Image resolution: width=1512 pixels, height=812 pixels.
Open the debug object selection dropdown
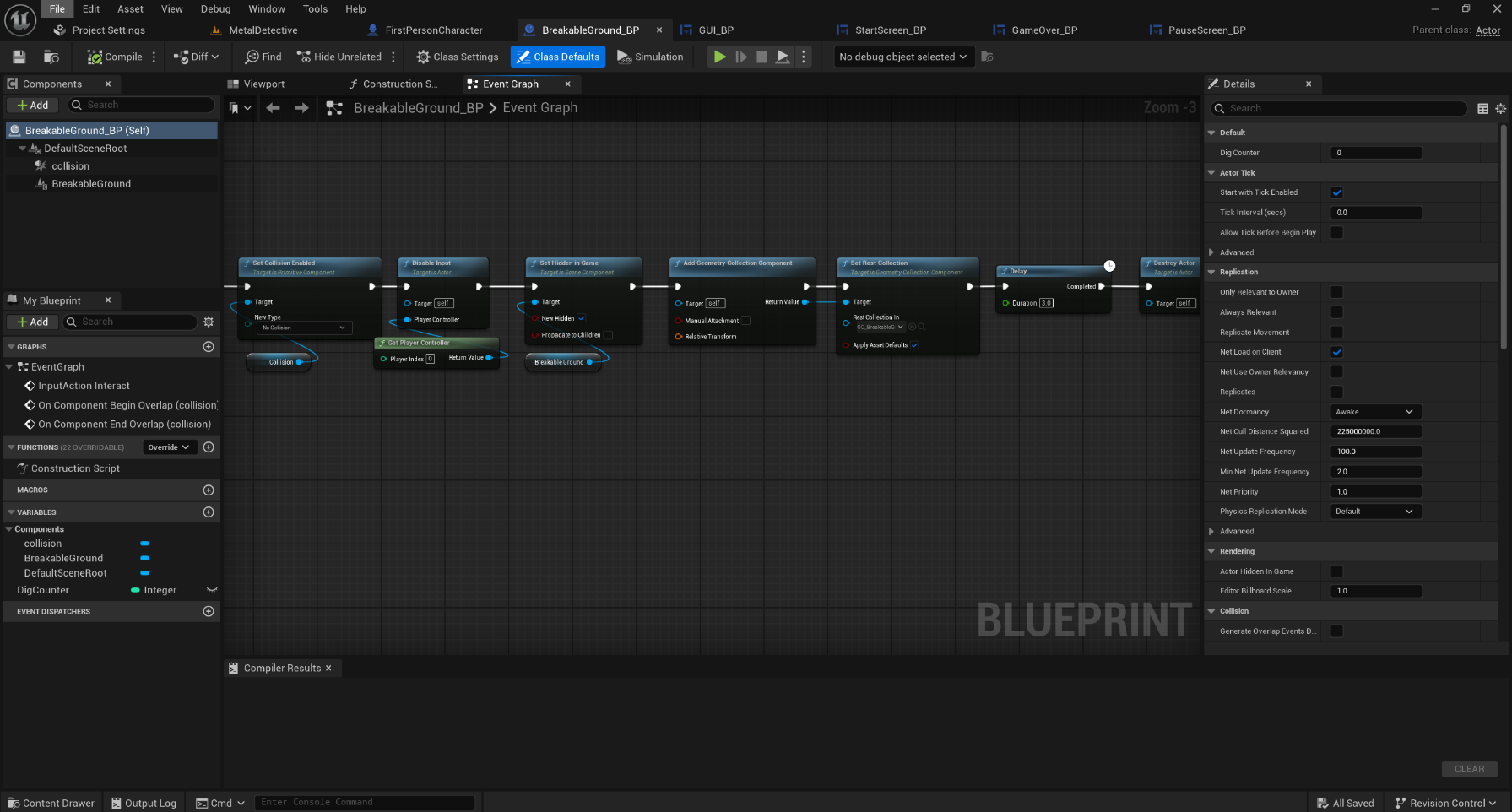click(x=902, y=57)
